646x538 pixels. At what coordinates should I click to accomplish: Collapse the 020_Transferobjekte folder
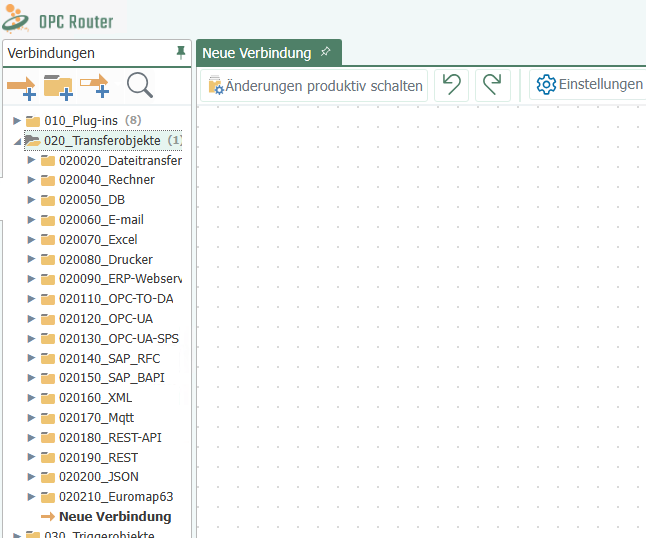(16, 141)
